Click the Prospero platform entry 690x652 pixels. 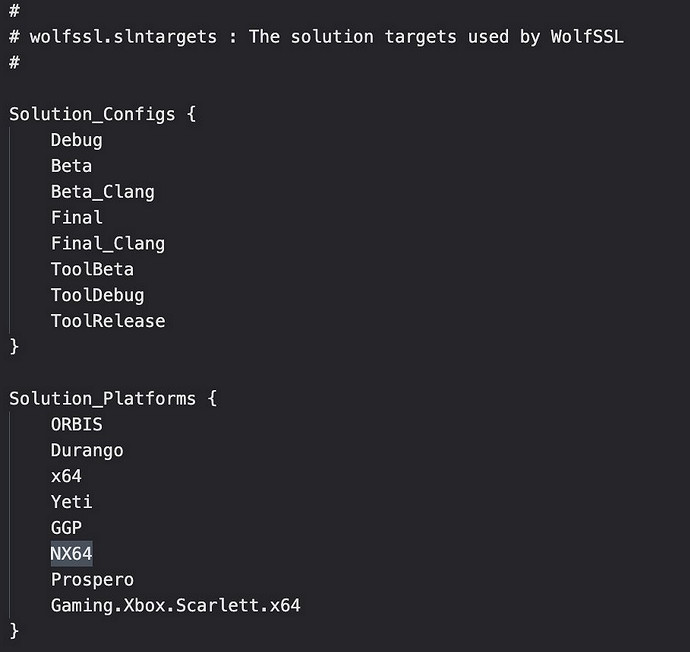92,580
